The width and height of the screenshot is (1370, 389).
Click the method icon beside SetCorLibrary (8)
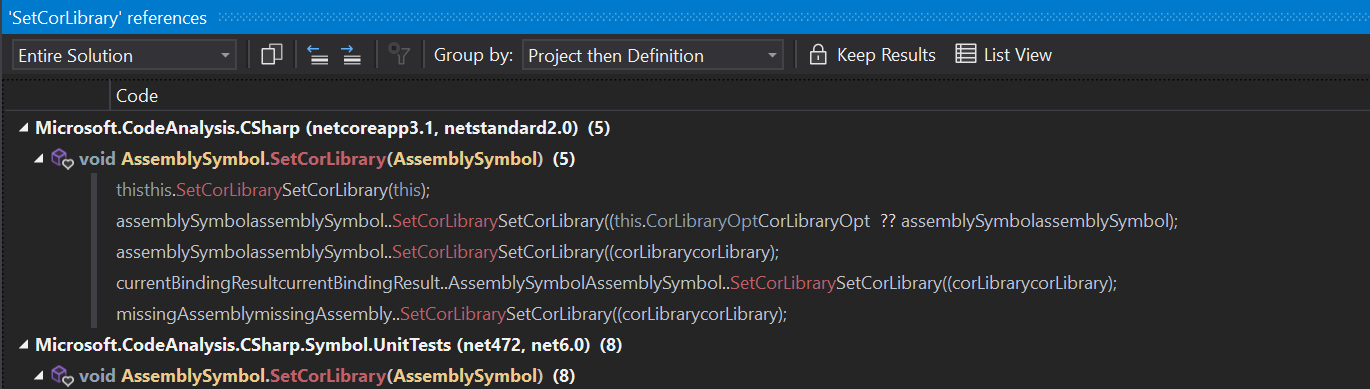62,376
